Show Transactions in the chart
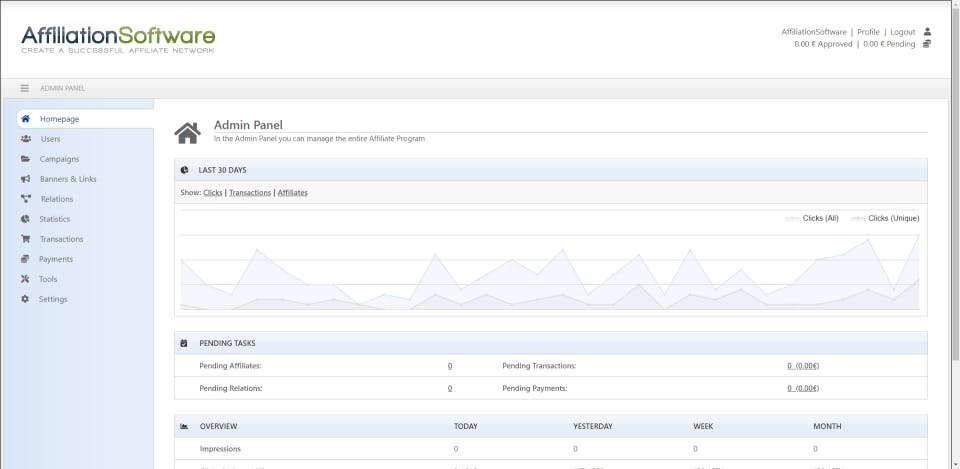Image resolution: width=960 pixels, height=469 pixels. (x=250, y=192)
